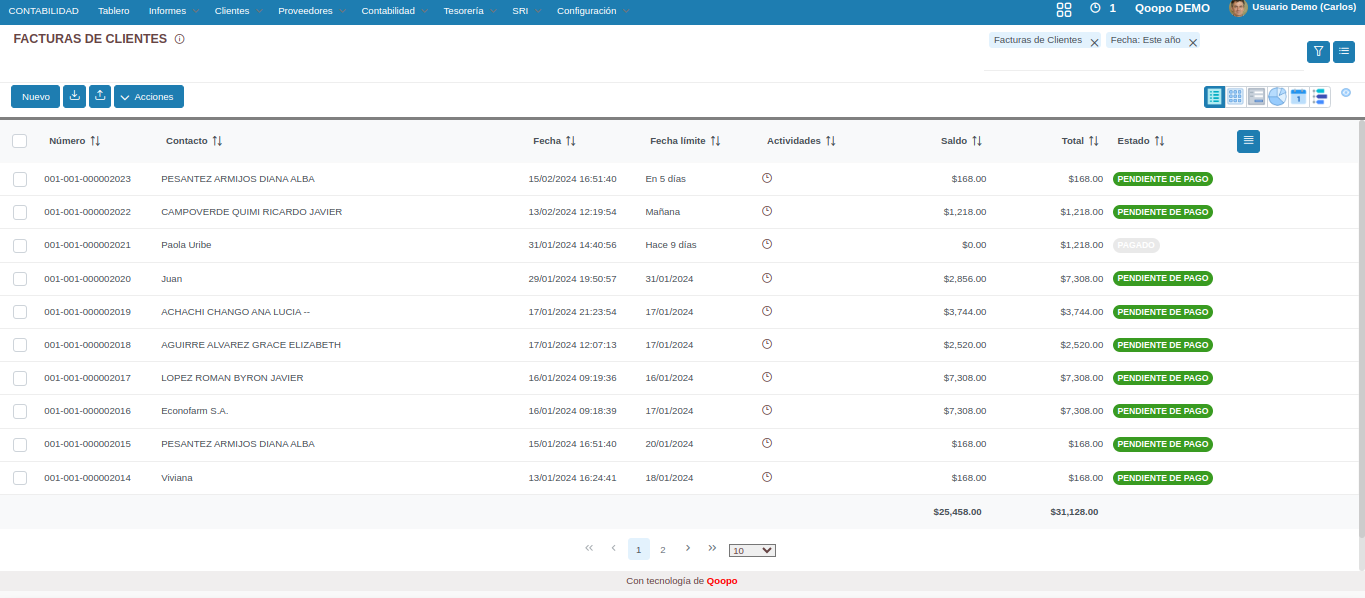Image resolution: width=1365 pixels, height=598 pixels.
Task: Tick the checkbox for Econofarm S.A. row
Action: pos(20,411)
